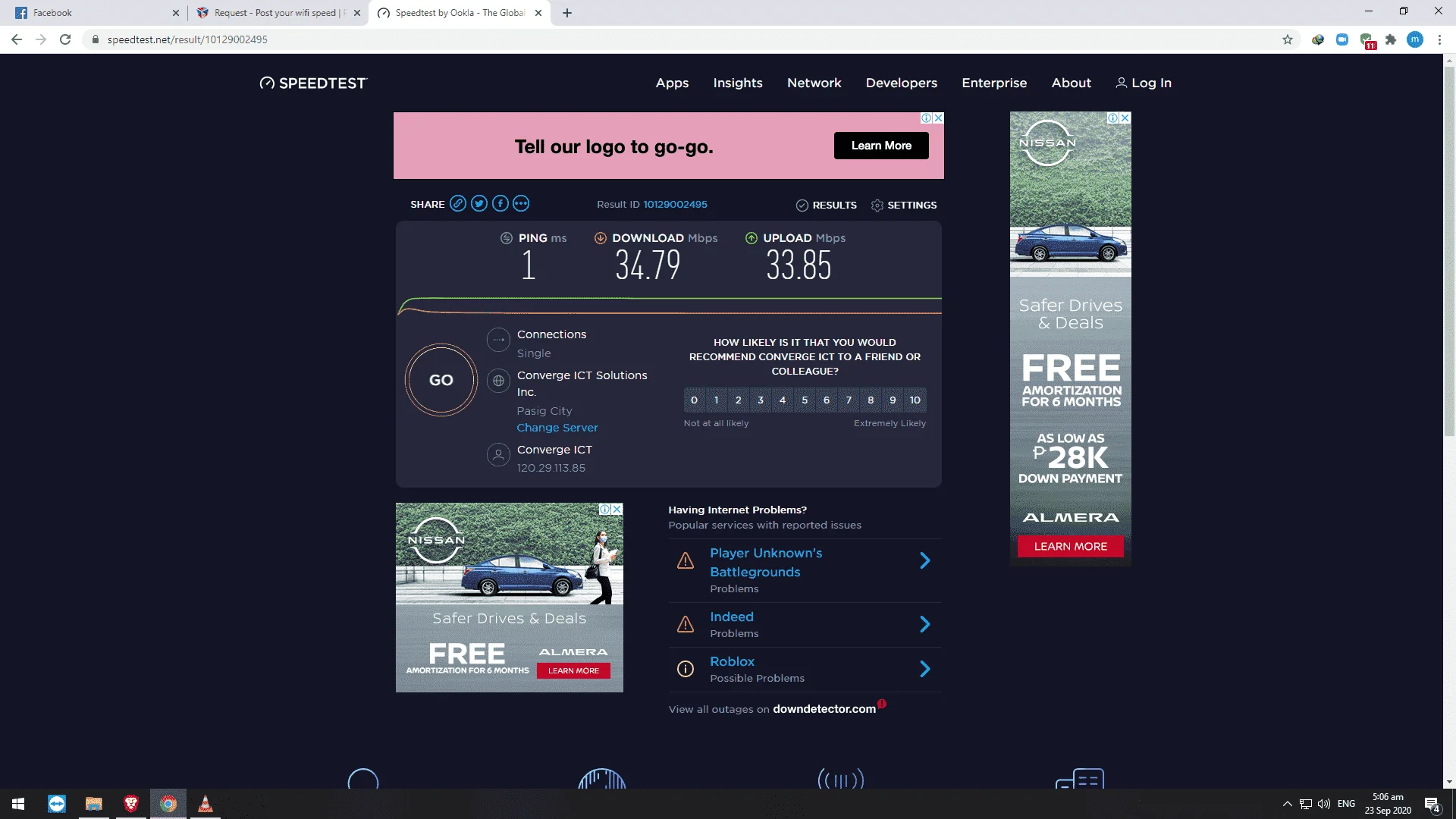This screenshot has height=819, width=1456.
Task: Open a new browser tab
Action: click(567, 13)
